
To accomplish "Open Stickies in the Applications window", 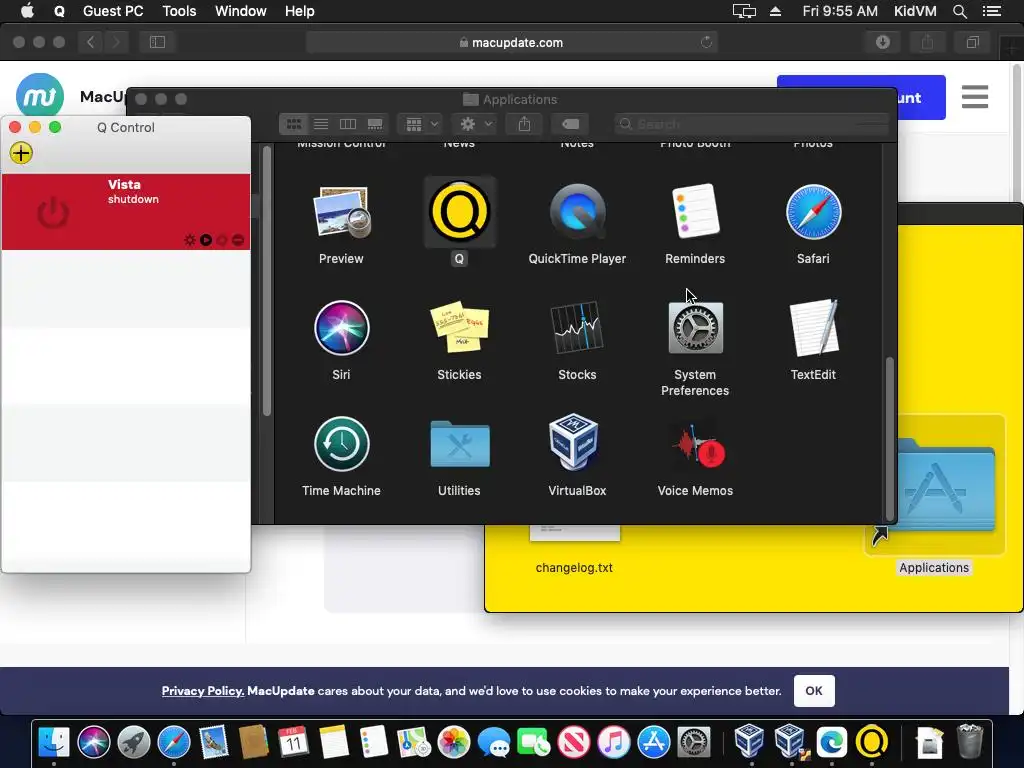I will 459,328.
